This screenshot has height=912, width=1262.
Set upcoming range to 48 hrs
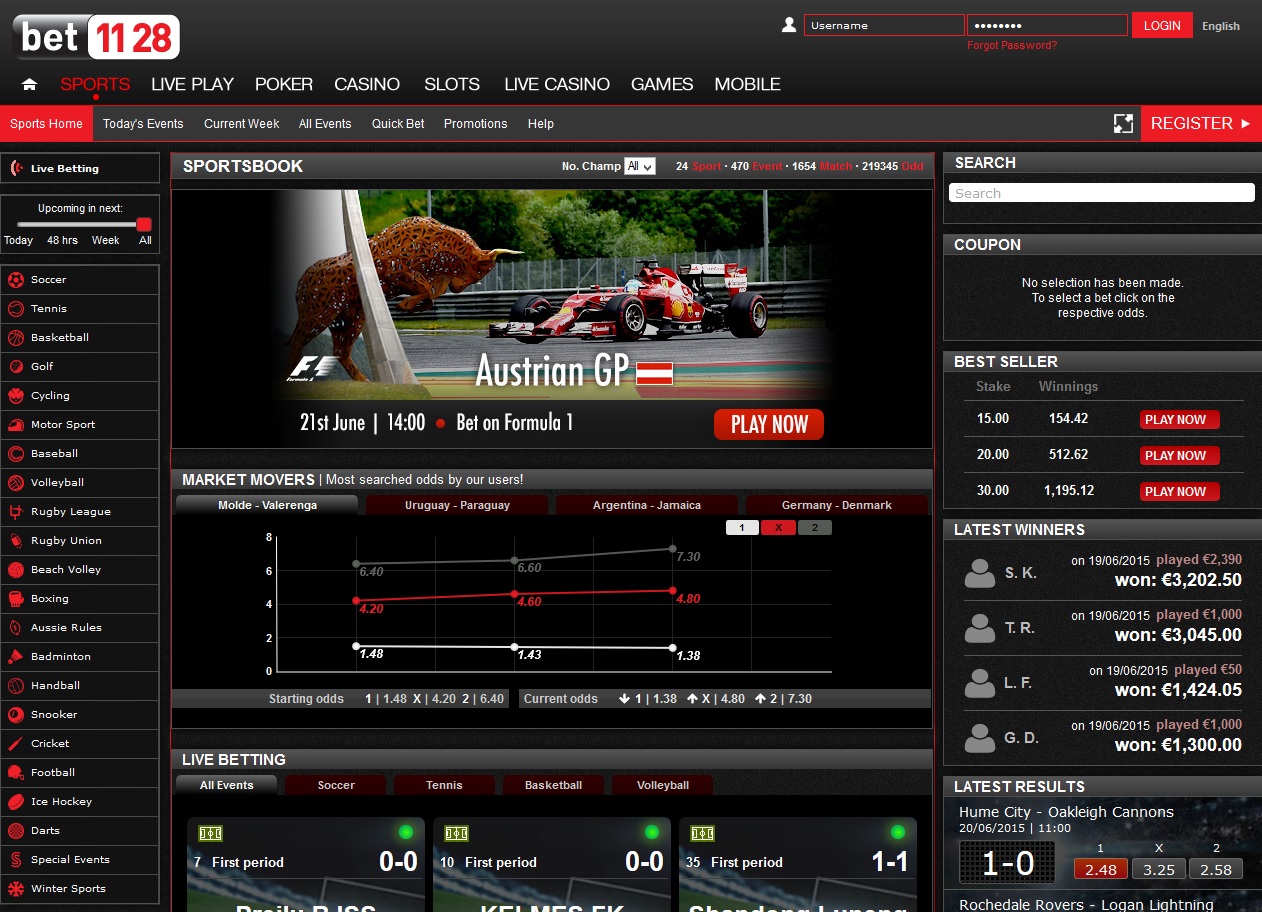(62, 240)
